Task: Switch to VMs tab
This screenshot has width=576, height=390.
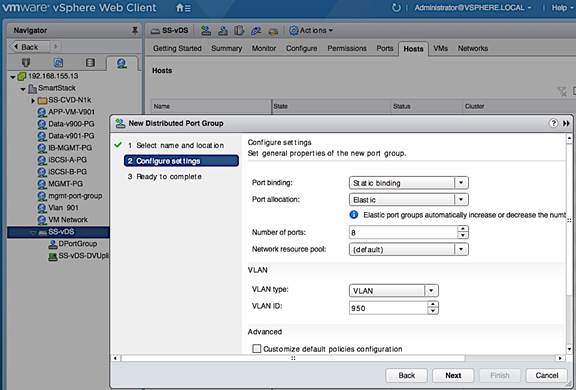Action: pos(440,48)
